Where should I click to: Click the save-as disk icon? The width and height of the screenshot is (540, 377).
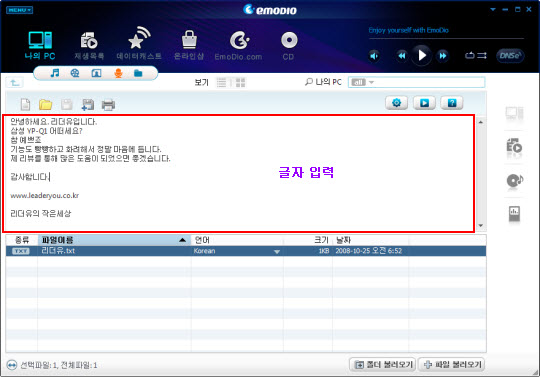tap(87, 105)
